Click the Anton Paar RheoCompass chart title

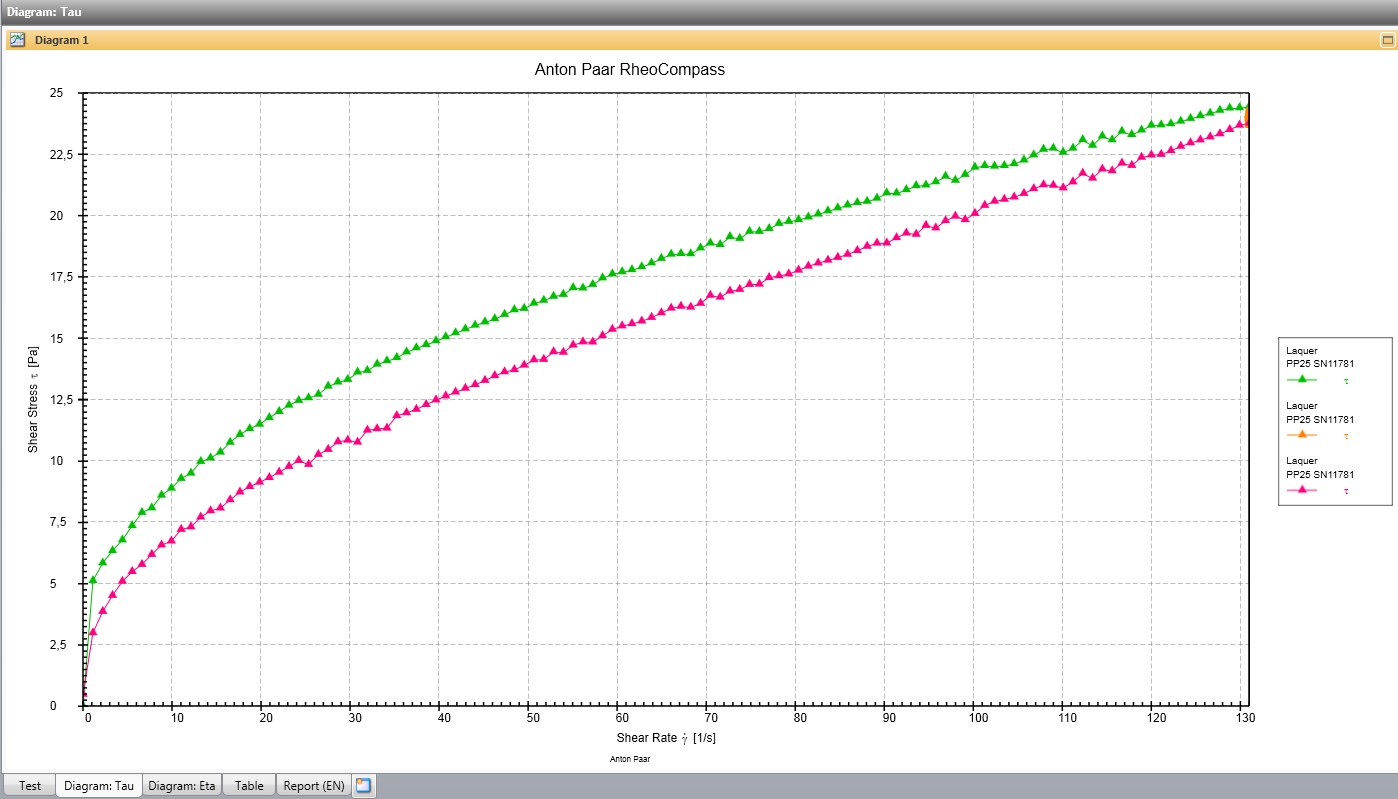(630, 70)
